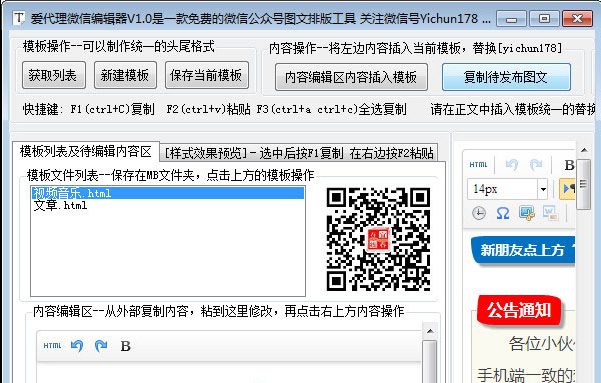Click redo arrow in right editor toolbar

[x=536, y=165]
